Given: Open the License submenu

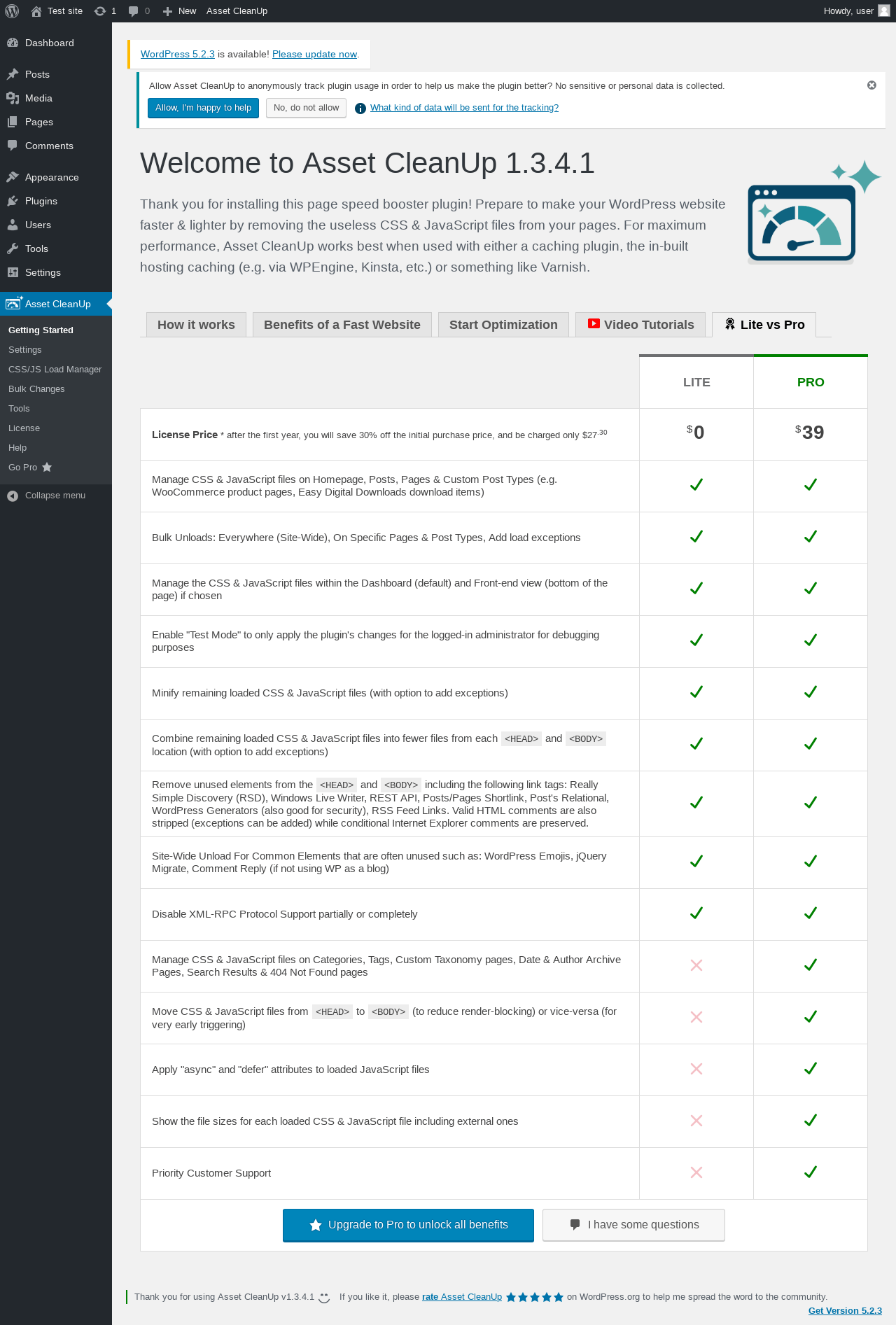Looking at the screenshot, I should (24, 428).
